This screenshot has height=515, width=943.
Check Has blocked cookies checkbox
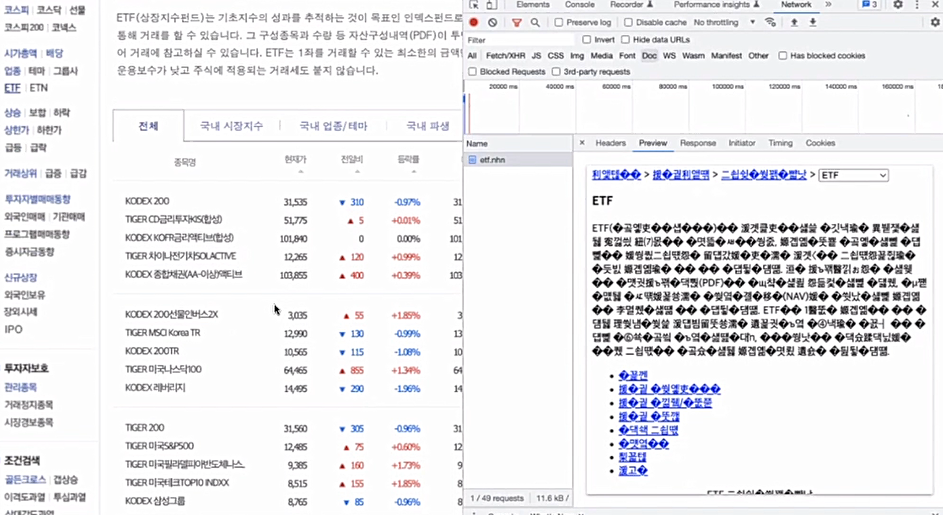click(x=782, y=55)
